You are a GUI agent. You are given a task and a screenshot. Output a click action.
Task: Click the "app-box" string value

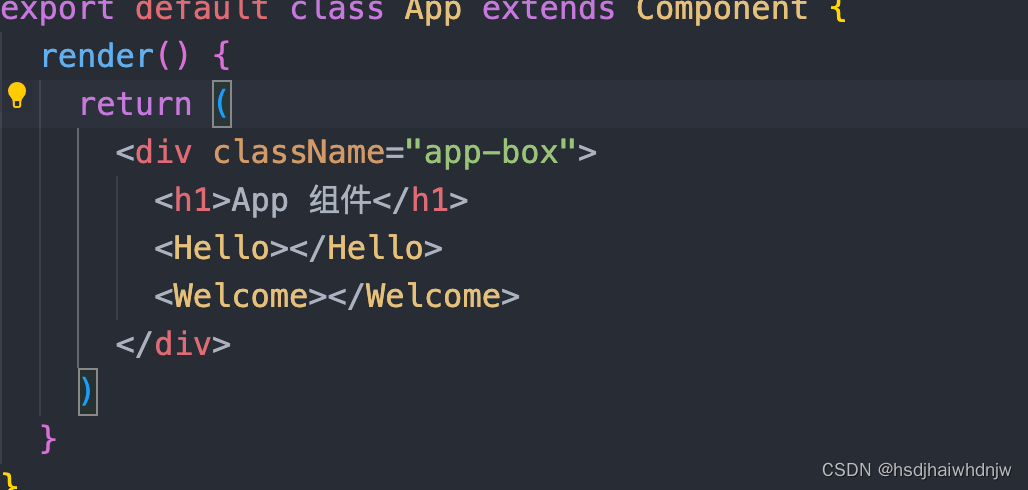point(491,152)
